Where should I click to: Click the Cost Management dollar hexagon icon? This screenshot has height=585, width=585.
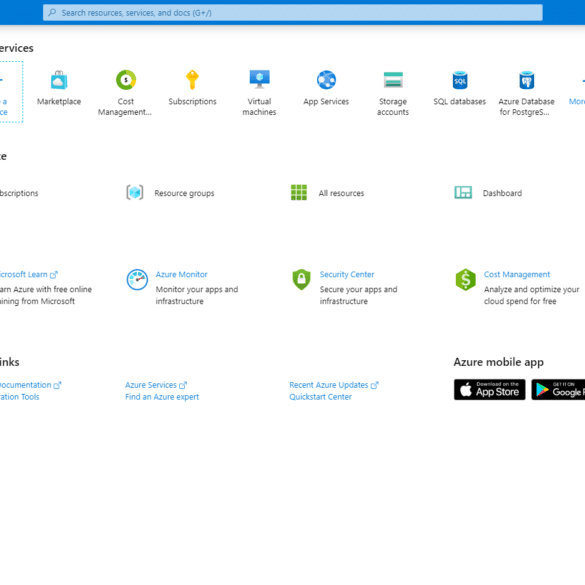[x=466, y=279]
